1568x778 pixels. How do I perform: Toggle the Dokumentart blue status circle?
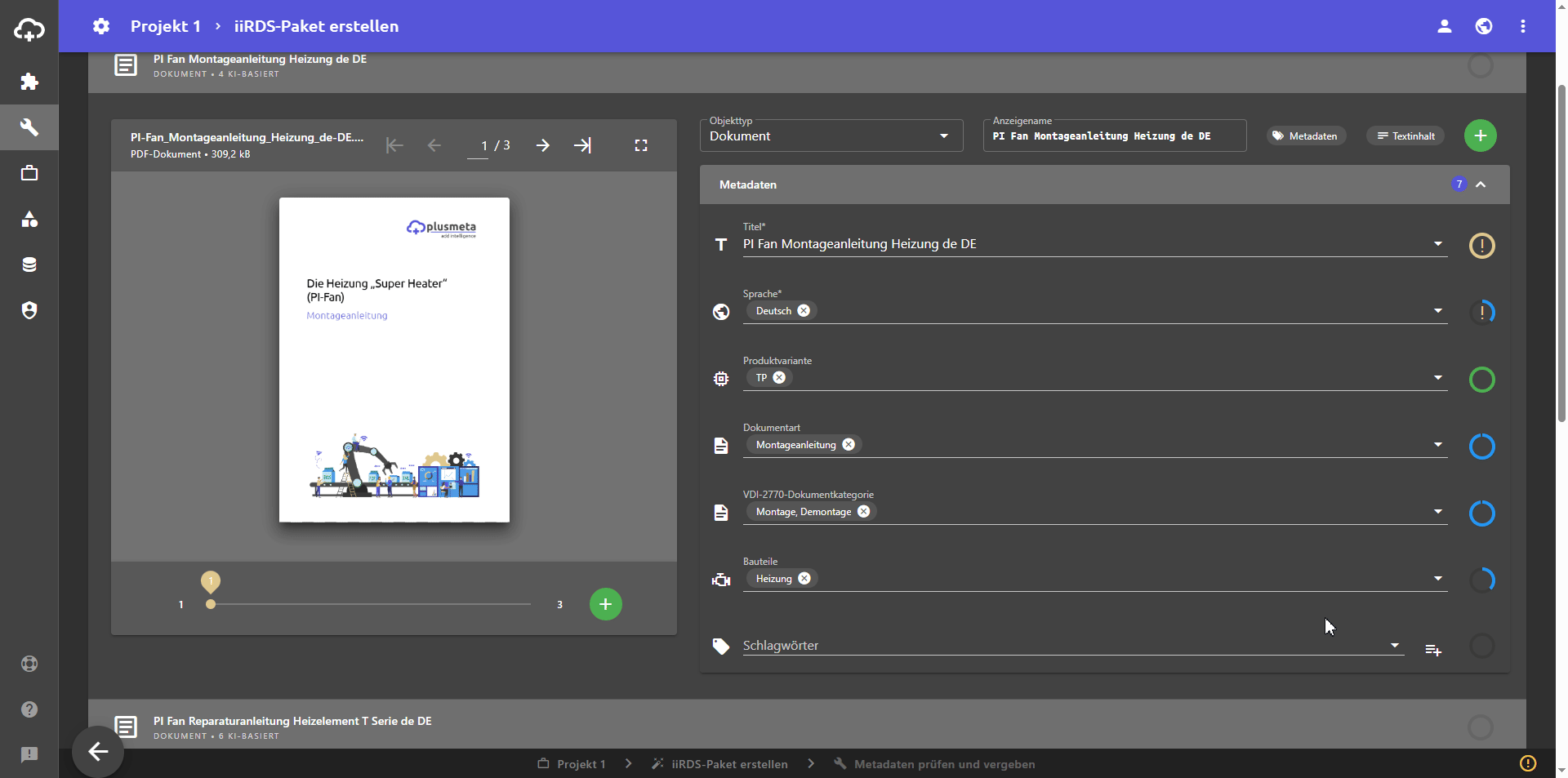(x=1481, y=447)
